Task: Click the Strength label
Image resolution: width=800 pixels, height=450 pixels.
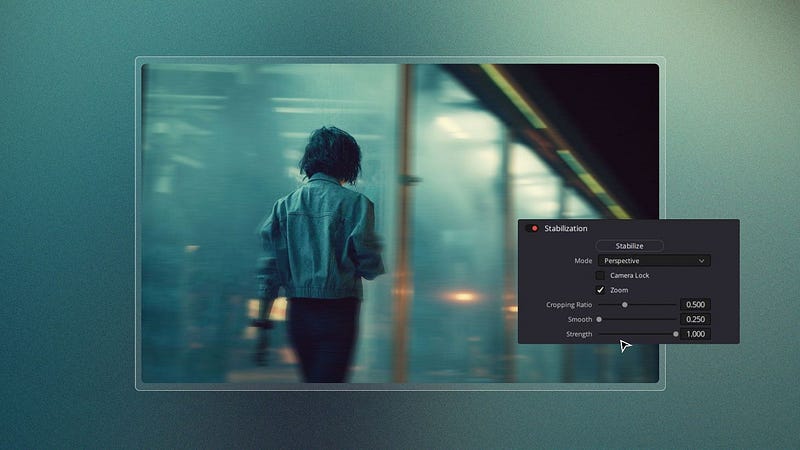Action: click(x=579, y=334)
